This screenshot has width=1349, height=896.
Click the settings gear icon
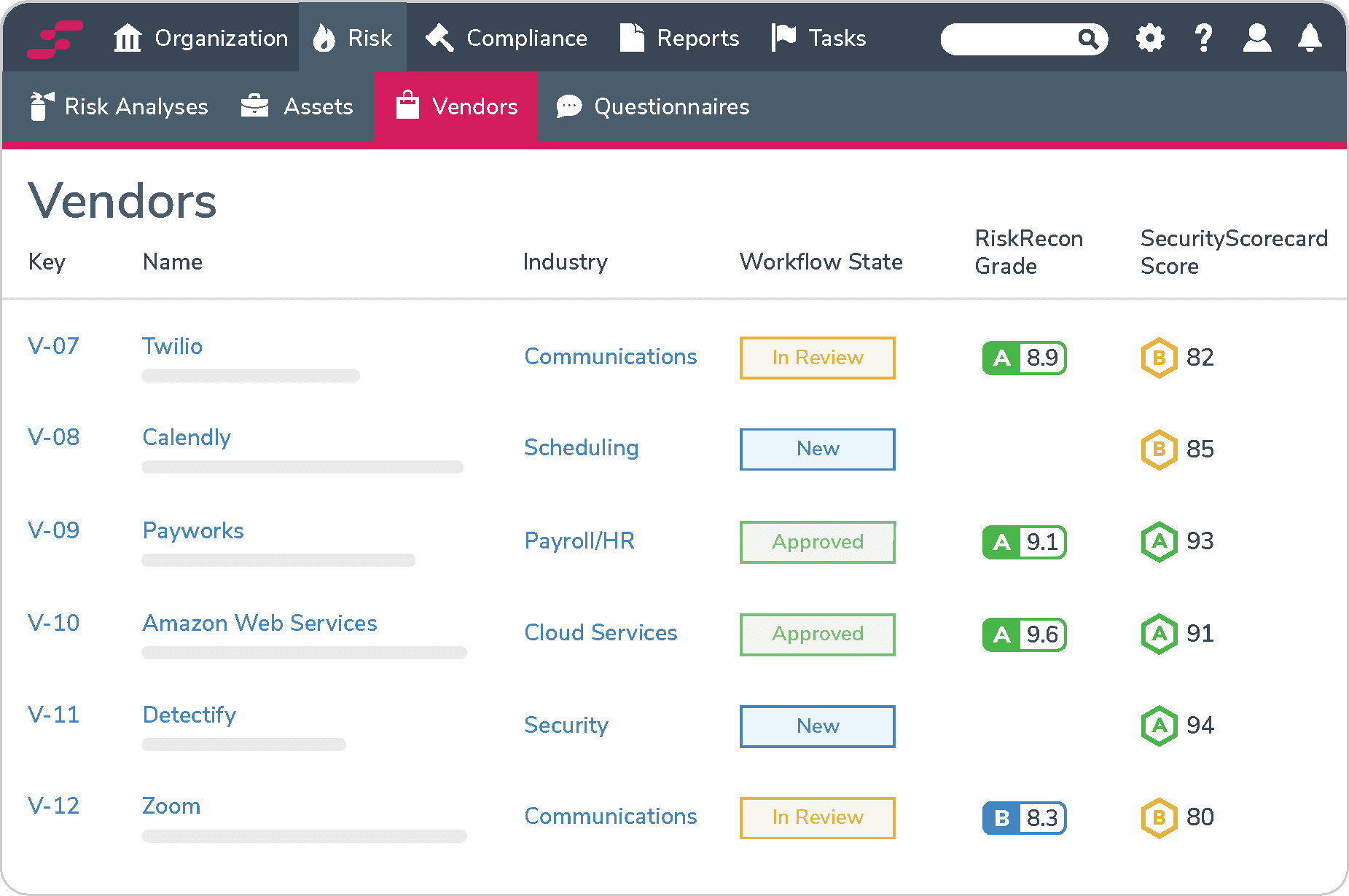coord(1150,38)
